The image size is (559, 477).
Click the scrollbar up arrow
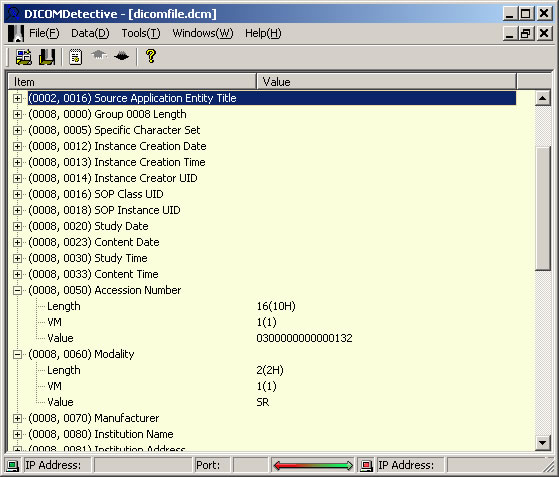(x=543, y=98)
